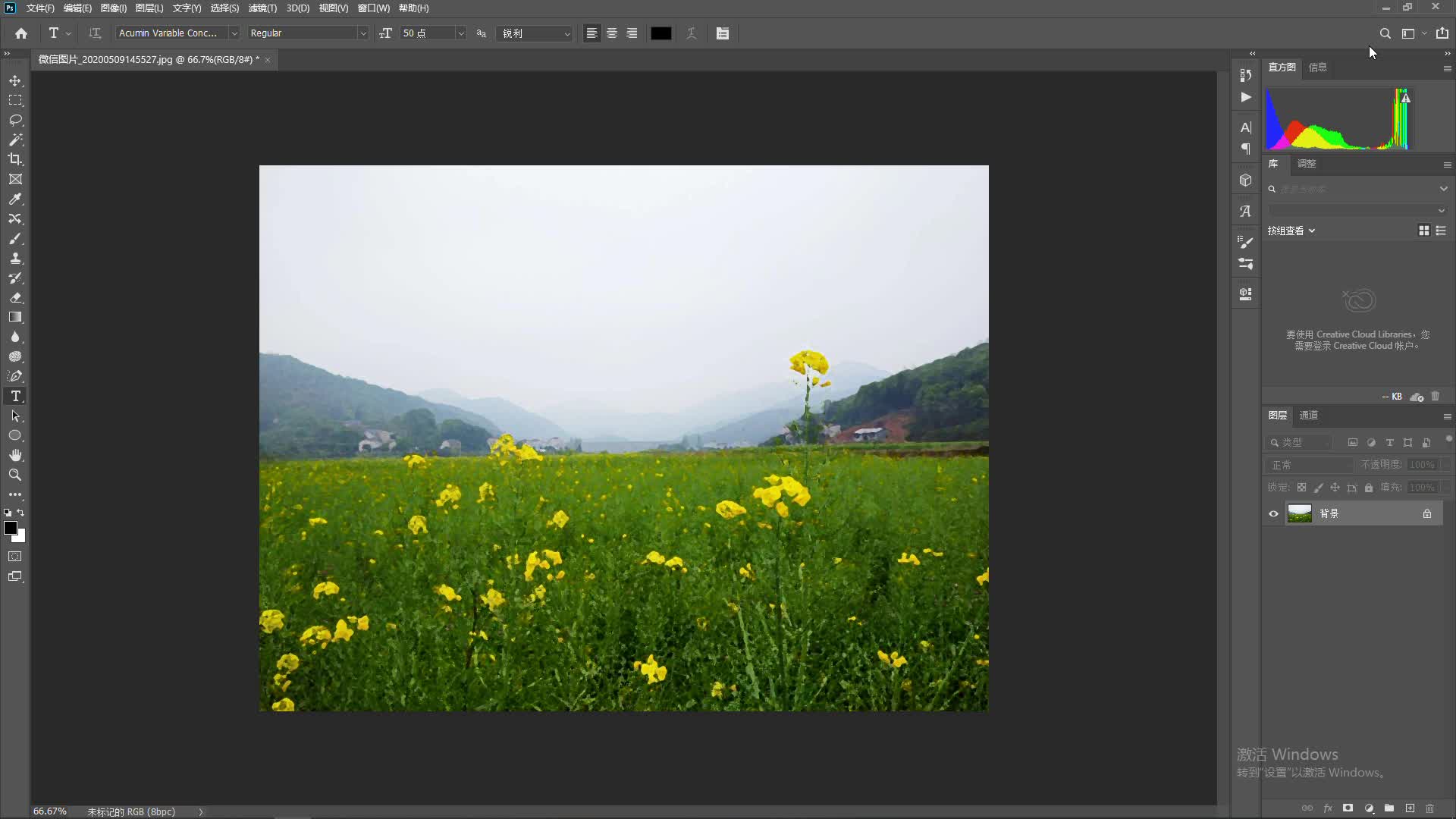Toggle lock all in Layers panel
This screenshot has width=1456, height=819.
pos(1369,488)
